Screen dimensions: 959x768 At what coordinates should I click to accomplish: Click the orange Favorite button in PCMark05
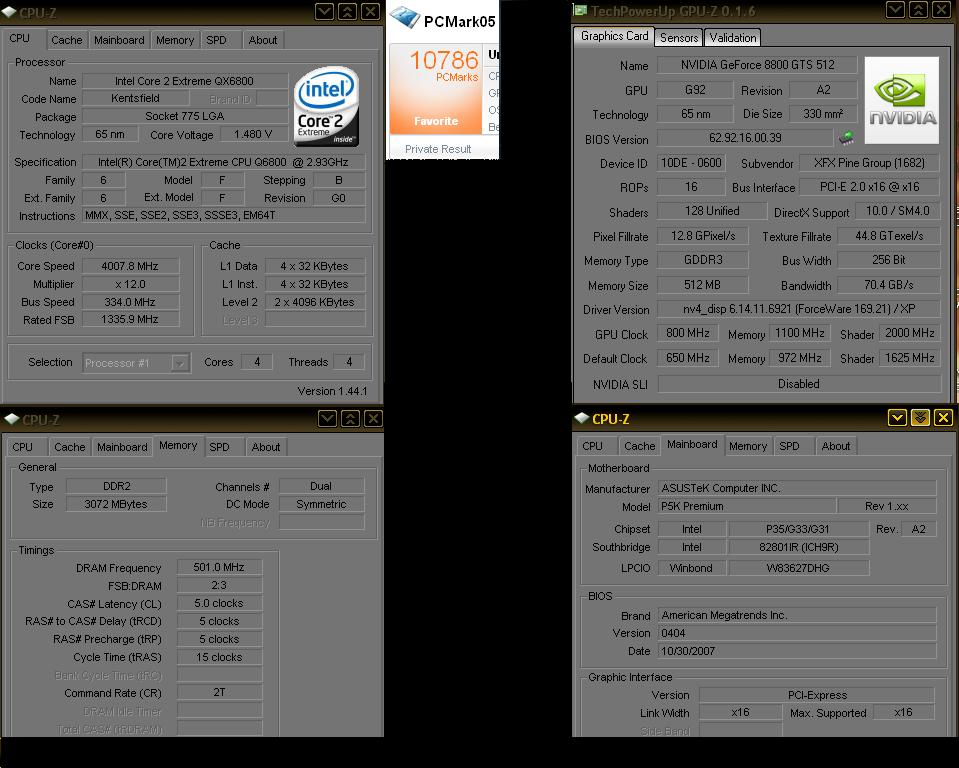click(436, 121)
